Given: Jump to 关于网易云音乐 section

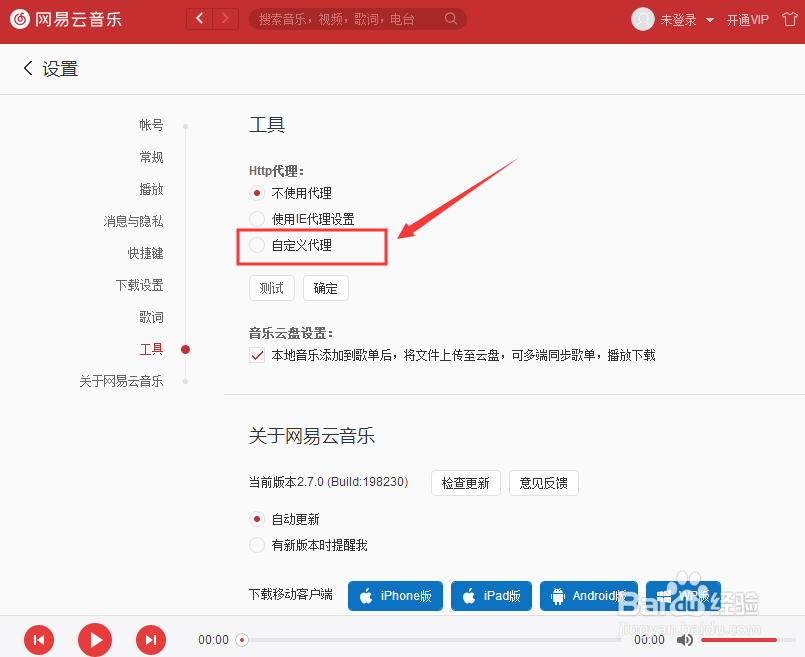Looking at the screenshot, I should pyautogui.click(x=122, y=381).
